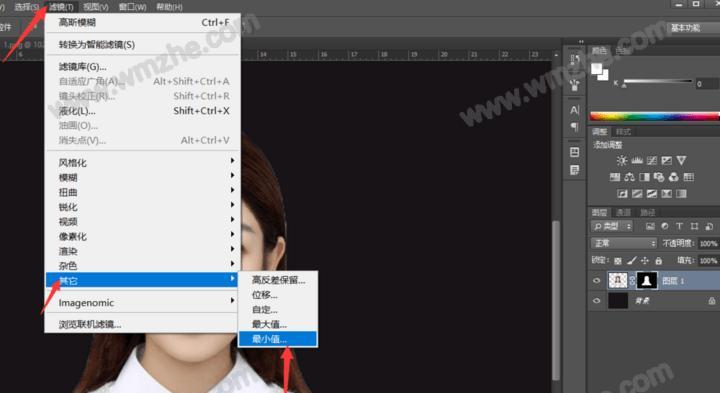Add a Hue/Saturation adjustment

615,177
